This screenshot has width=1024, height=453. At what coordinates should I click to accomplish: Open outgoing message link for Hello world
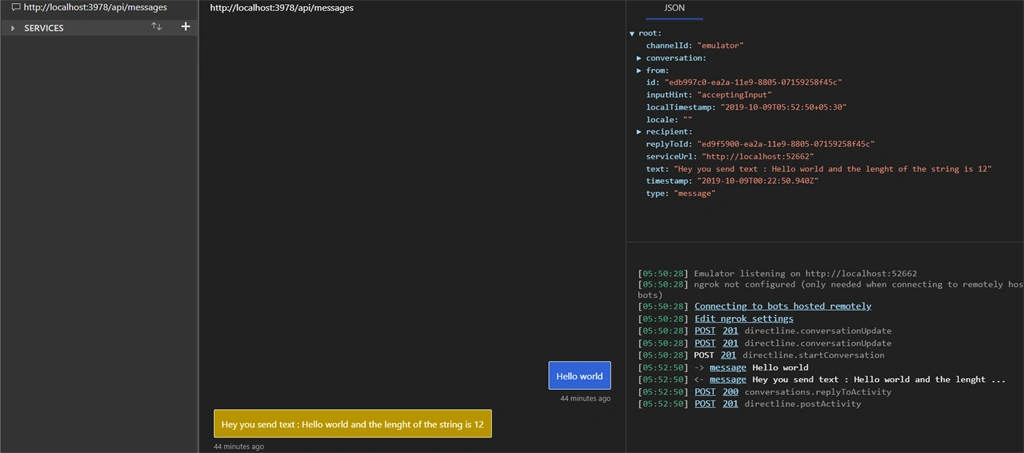[x=728, y=367]
